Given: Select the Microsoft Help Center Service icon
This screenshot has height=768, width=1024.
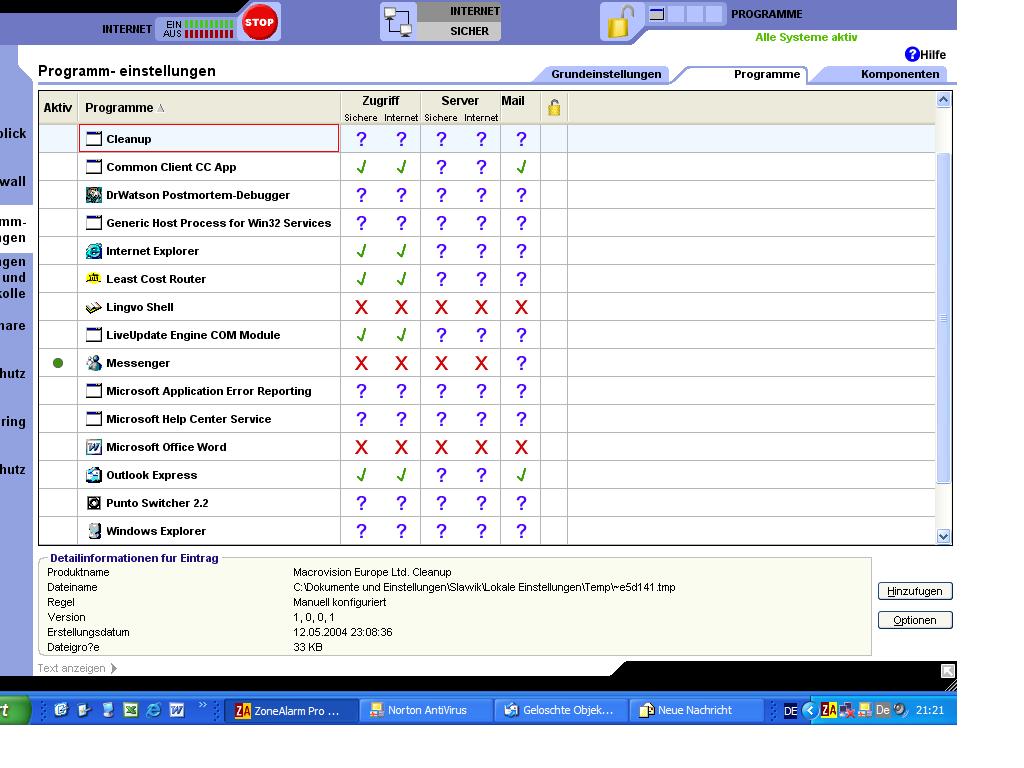Looking at the screenshot, I should pos(94,419).
